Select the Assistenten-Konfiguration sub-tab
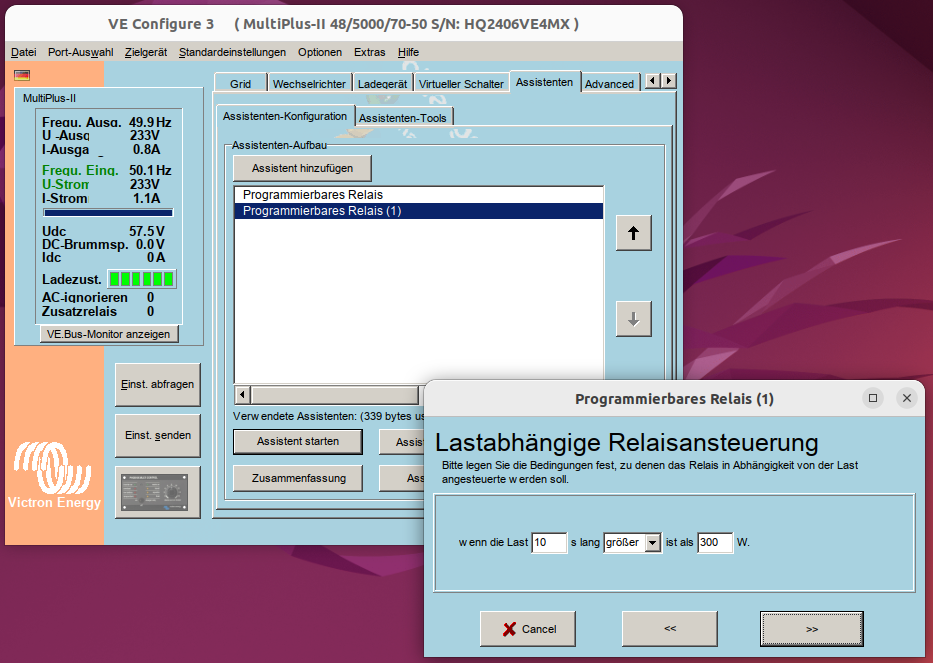 (285, 116)
